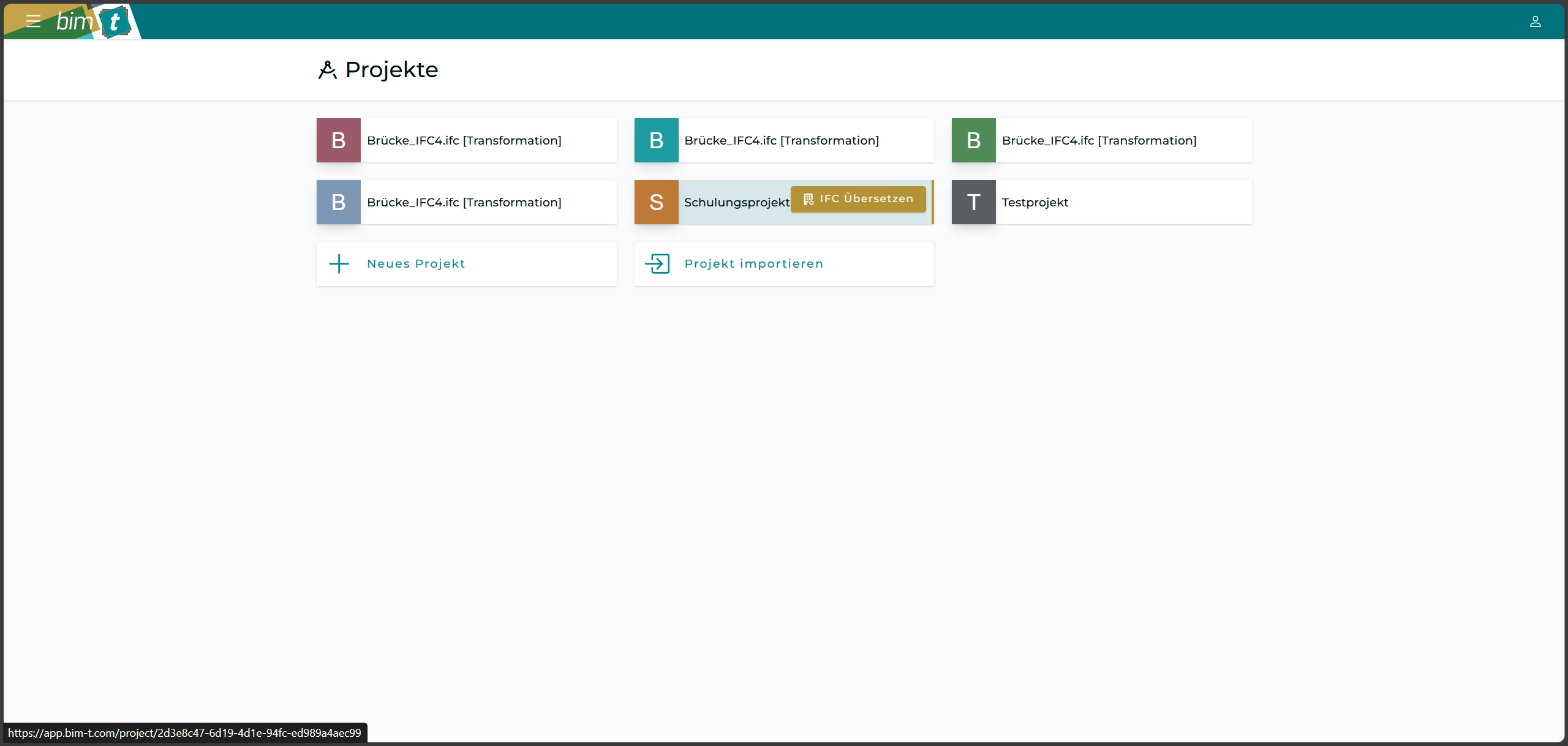The image size is (1568, 746).
Task: Open Brücke_IFC4.ifc project with teal tile
Action: (x=782, y=141)
